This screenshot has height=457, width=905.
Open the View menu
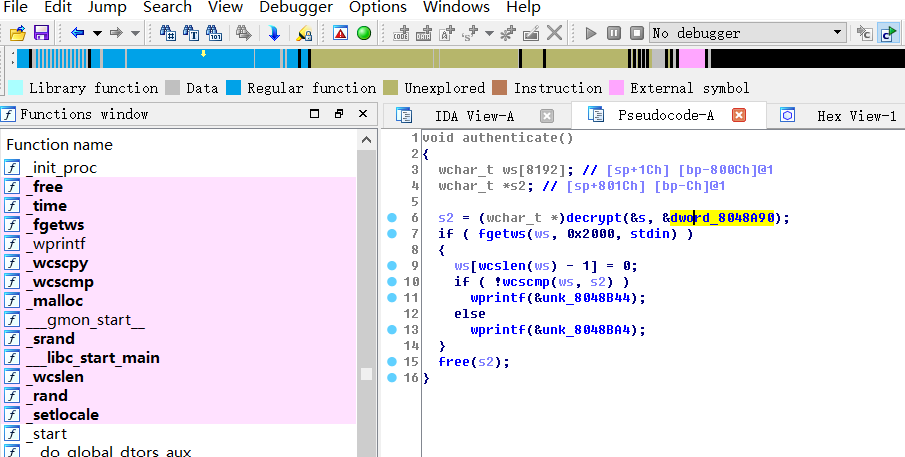click(225, 8)
